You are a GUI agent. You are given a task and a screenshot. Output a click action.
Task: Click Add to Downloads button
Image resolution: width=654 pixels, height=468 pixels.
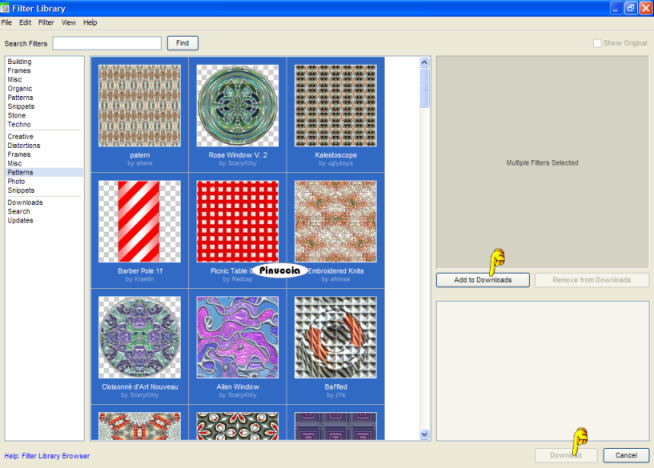483,280
